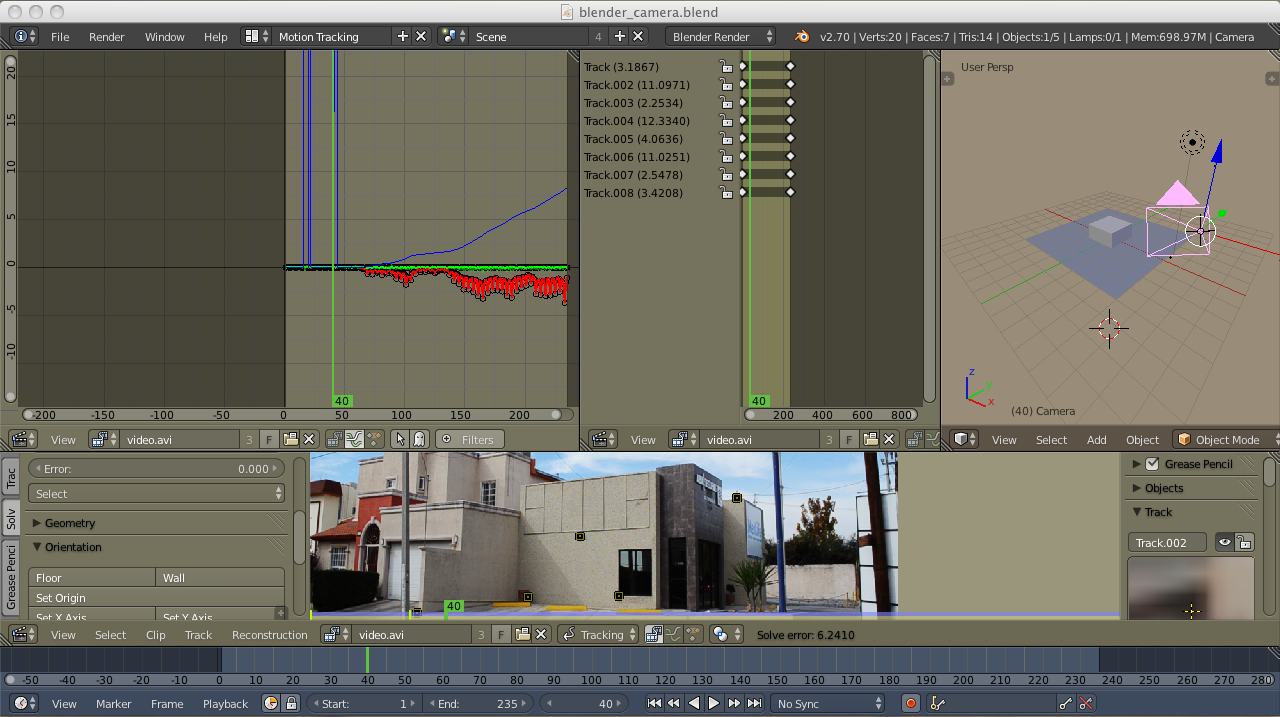
Task: Jump to the last frame
Action: coord(754,703)
